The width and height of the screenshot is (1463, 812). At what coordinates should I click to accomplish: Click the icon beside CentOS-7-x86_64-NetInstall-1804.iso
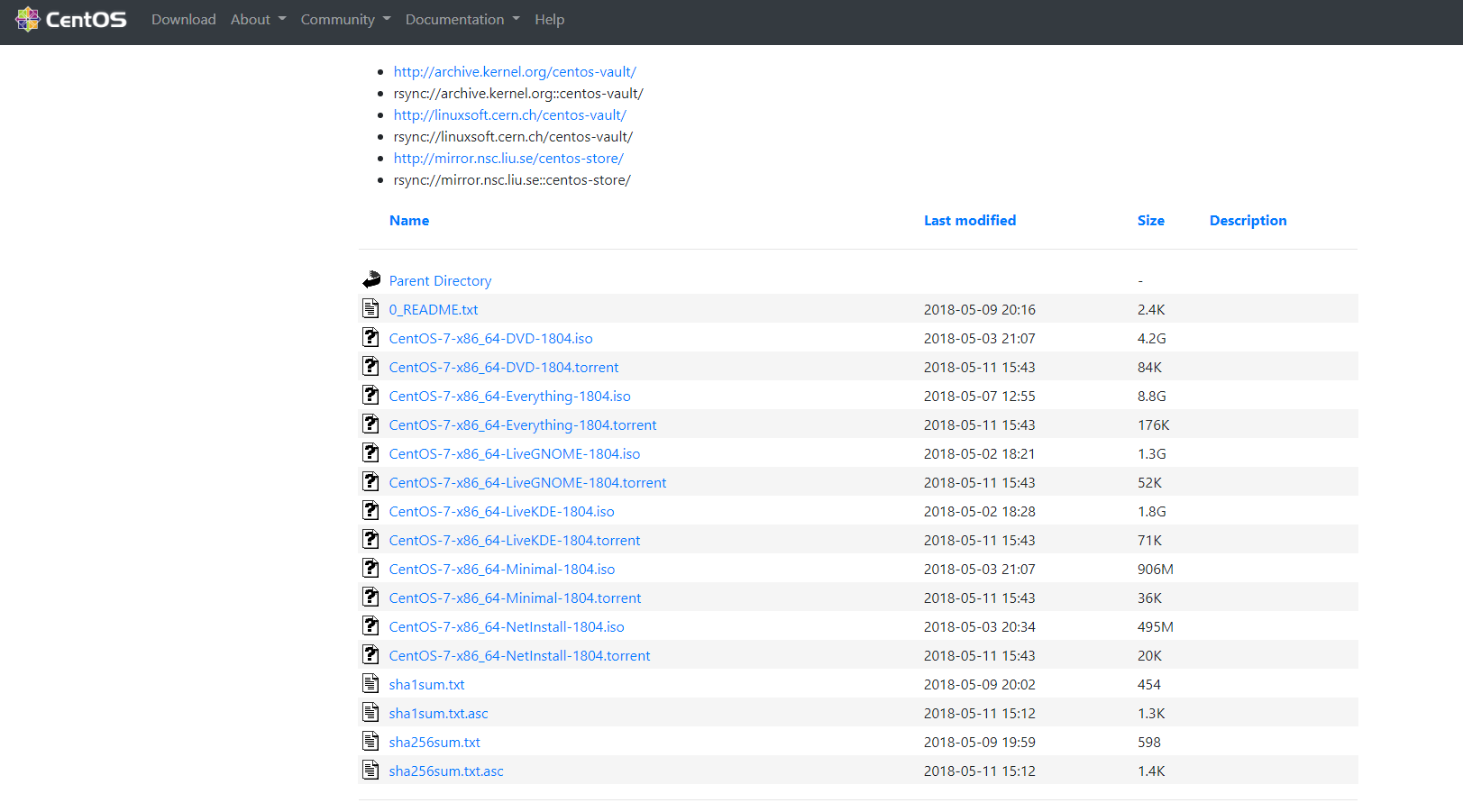[370, 625]
